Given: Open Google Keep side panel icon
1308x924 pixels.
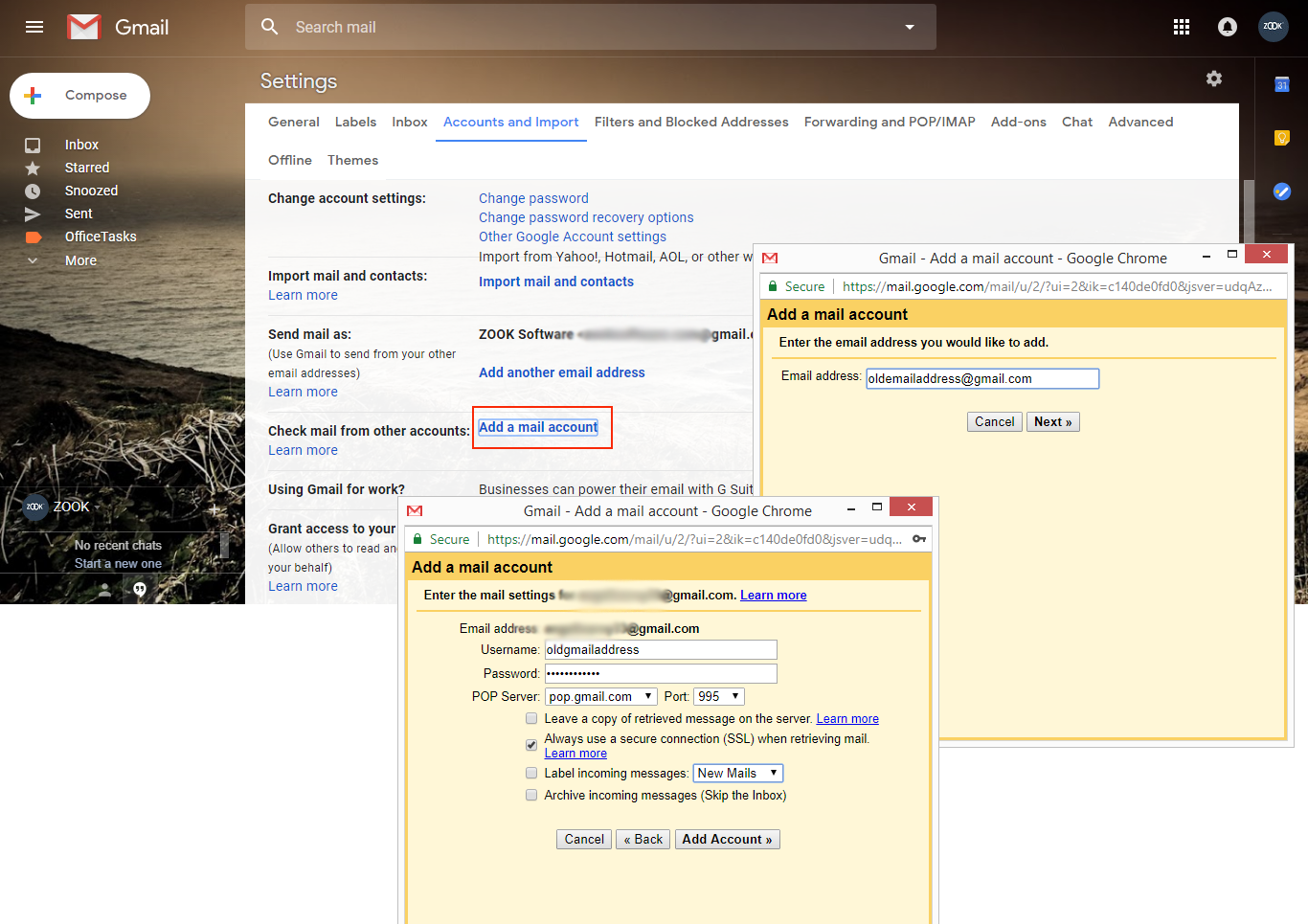Looking at the screenshot, I should [1282, 138].
